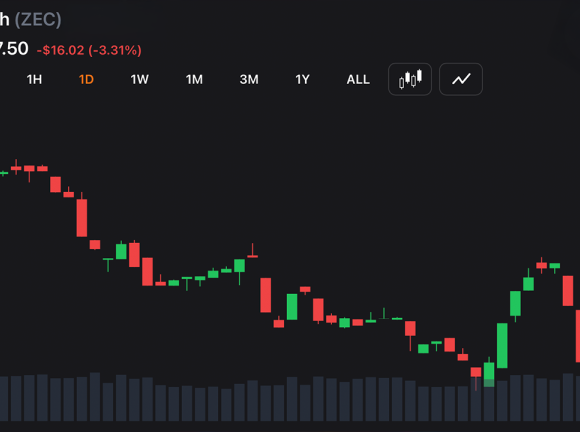Select the 1W time range
Viewport: 580px width, 432px height.
pos(139,80)
